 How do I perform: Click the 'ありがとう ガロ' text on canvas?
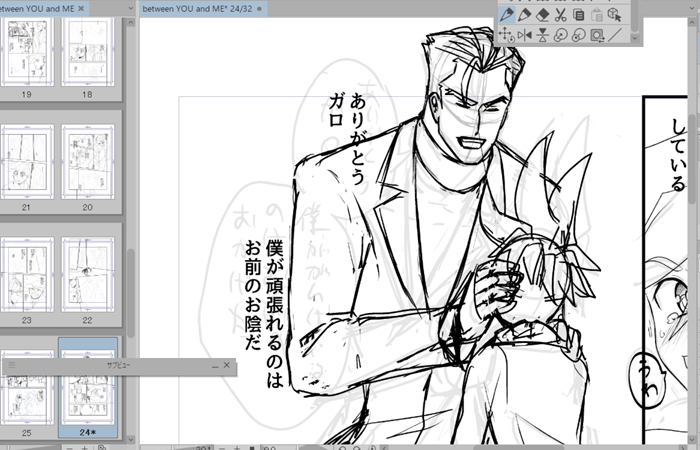(347, 139)
